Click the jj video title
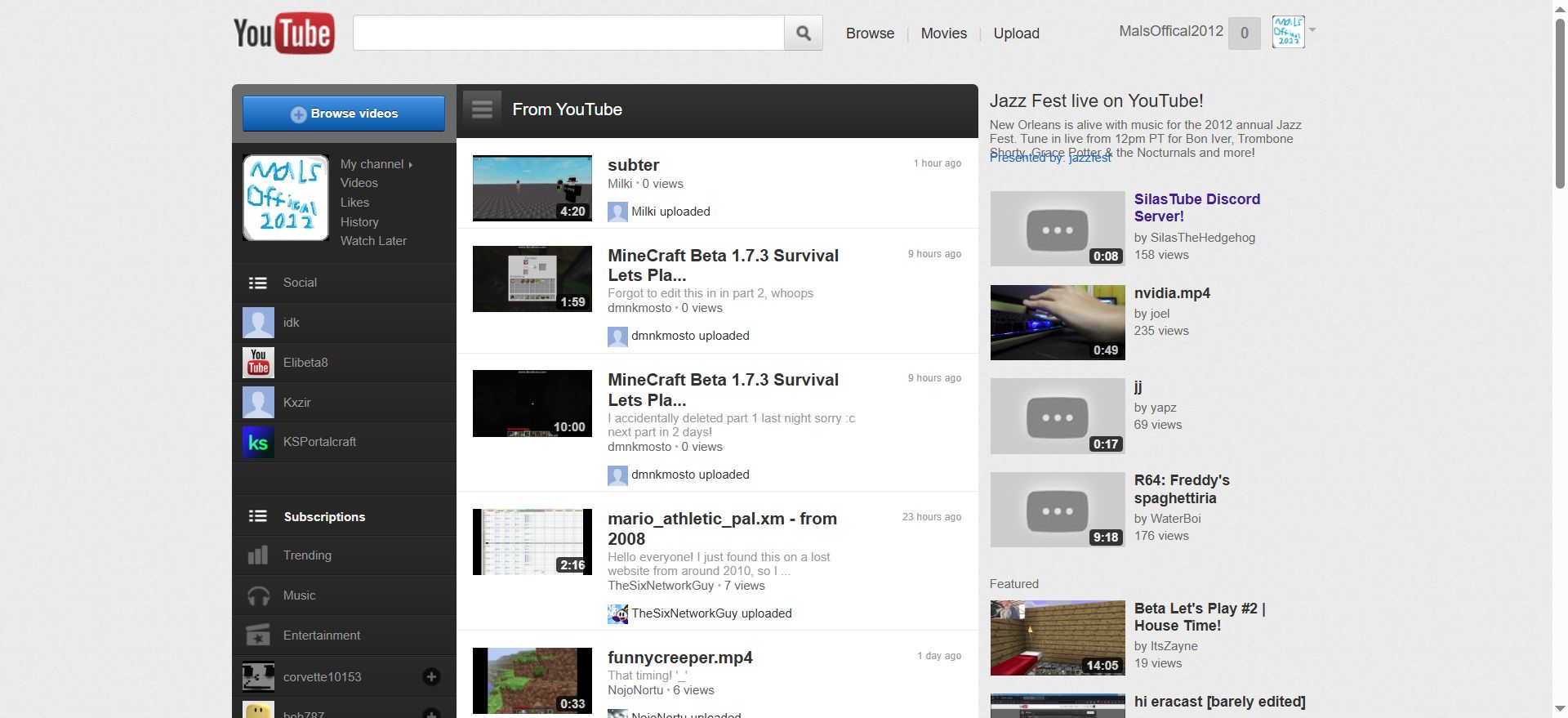Viewport: 1568px width, 718px height. [x=1138, y=387]
